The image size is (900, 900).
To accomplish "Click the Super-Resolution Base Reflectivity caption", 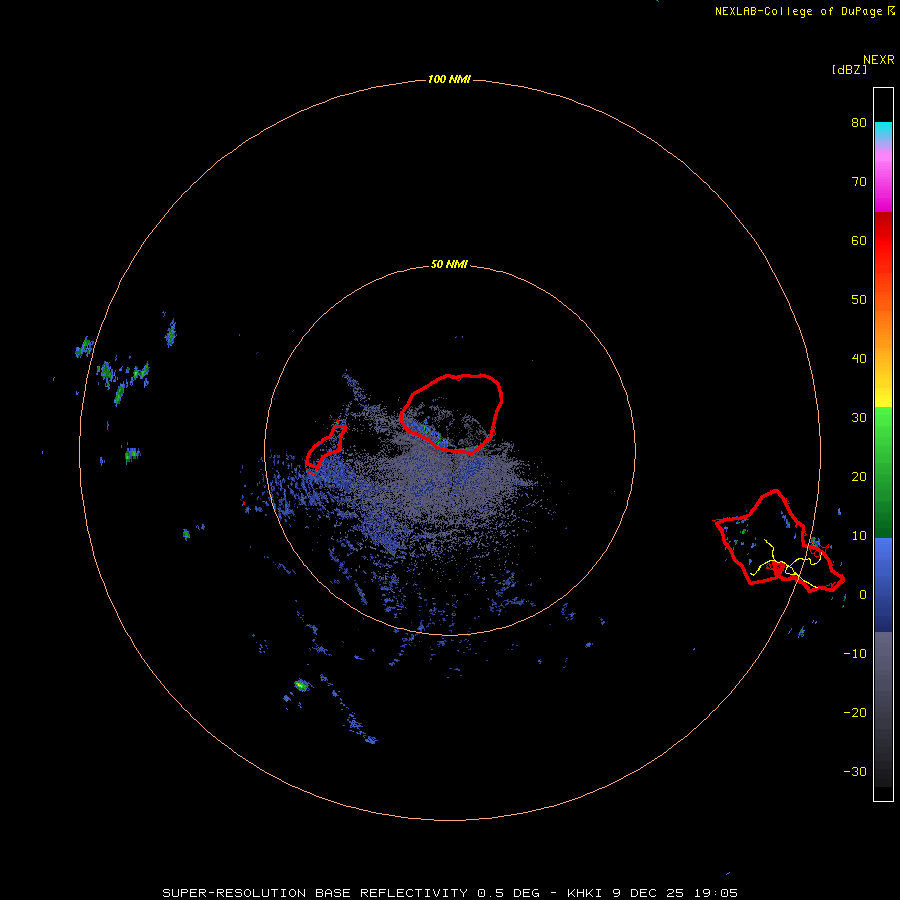I will coord(450,893).
